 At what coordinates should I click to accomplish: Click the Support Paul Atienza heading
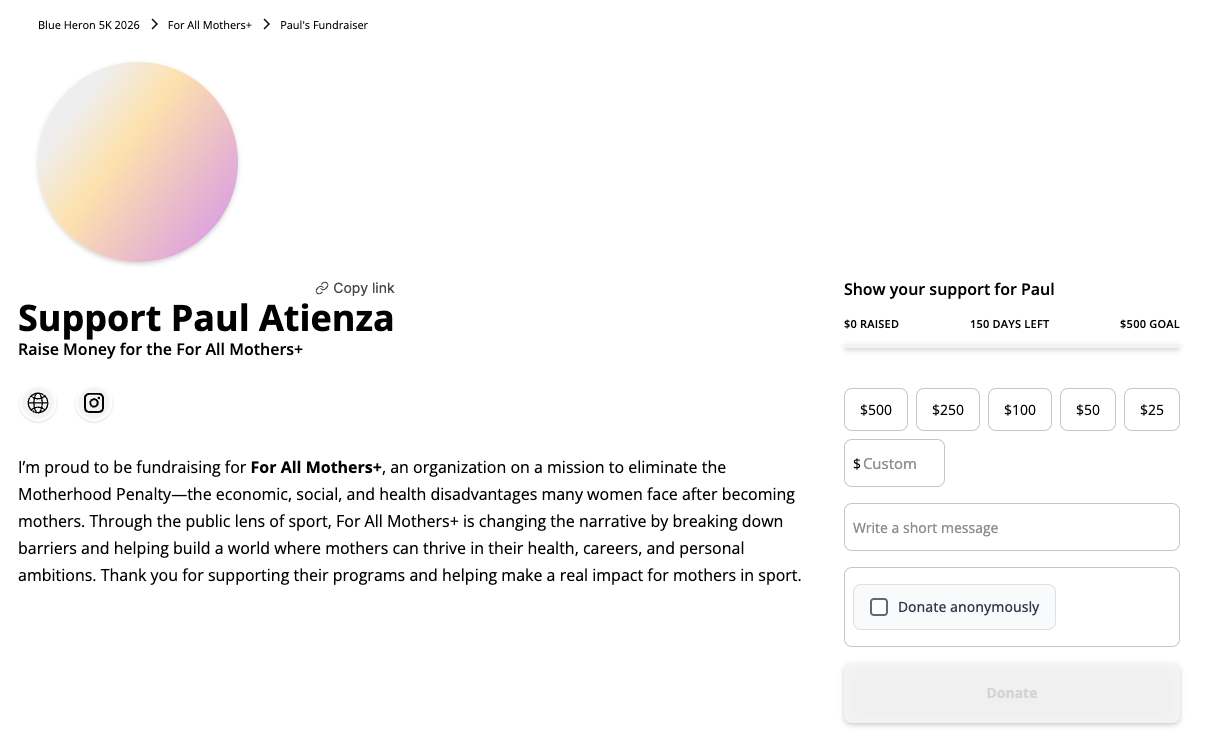[x=206, y=318]
